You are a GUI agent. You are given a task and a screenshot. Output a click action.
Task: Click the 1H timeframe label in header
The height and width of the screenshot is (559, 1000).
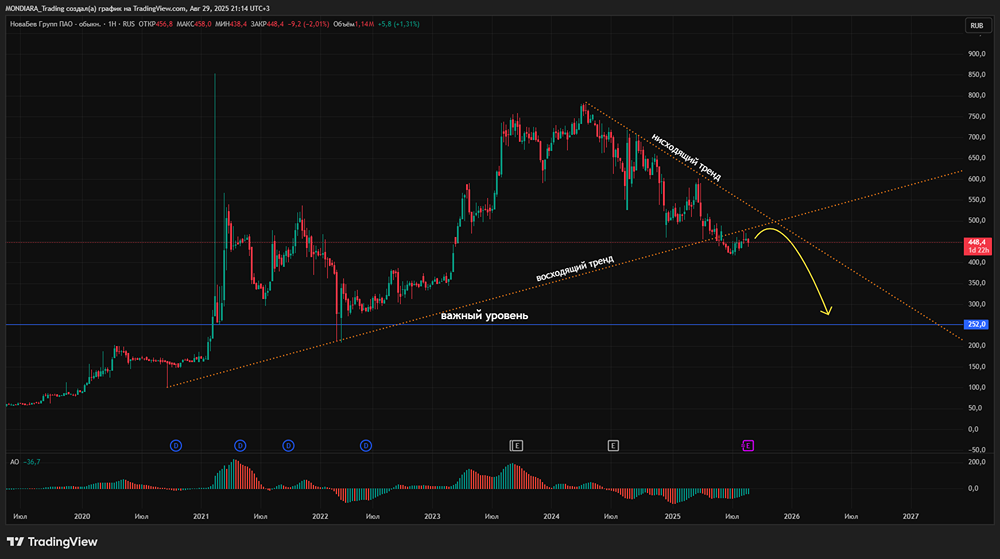pyautogui.click(x=112, y=24)
